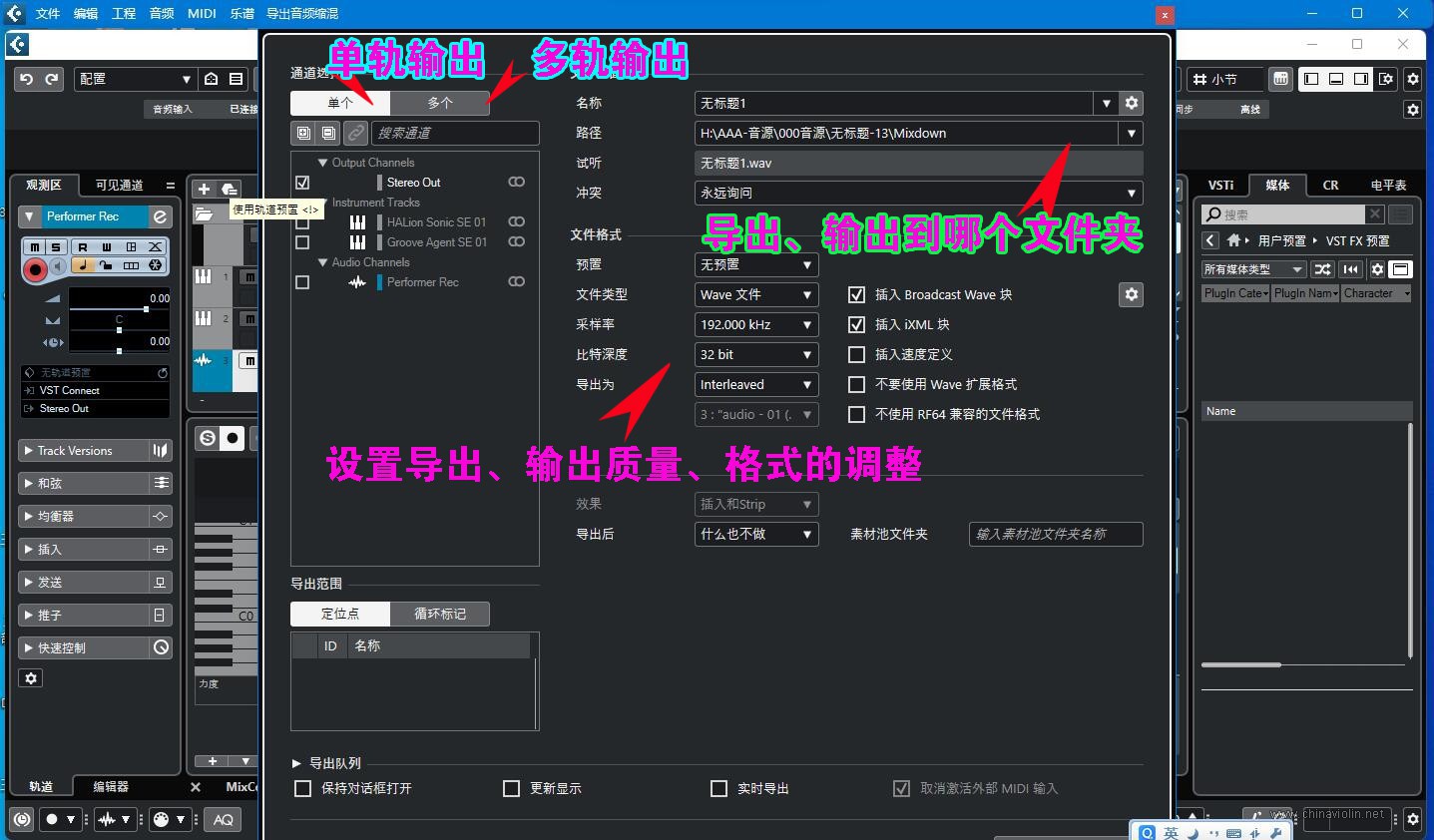Click the 名称 field containing 无标题1
The height and width of the screenshot is (840, 1434).
894,103
